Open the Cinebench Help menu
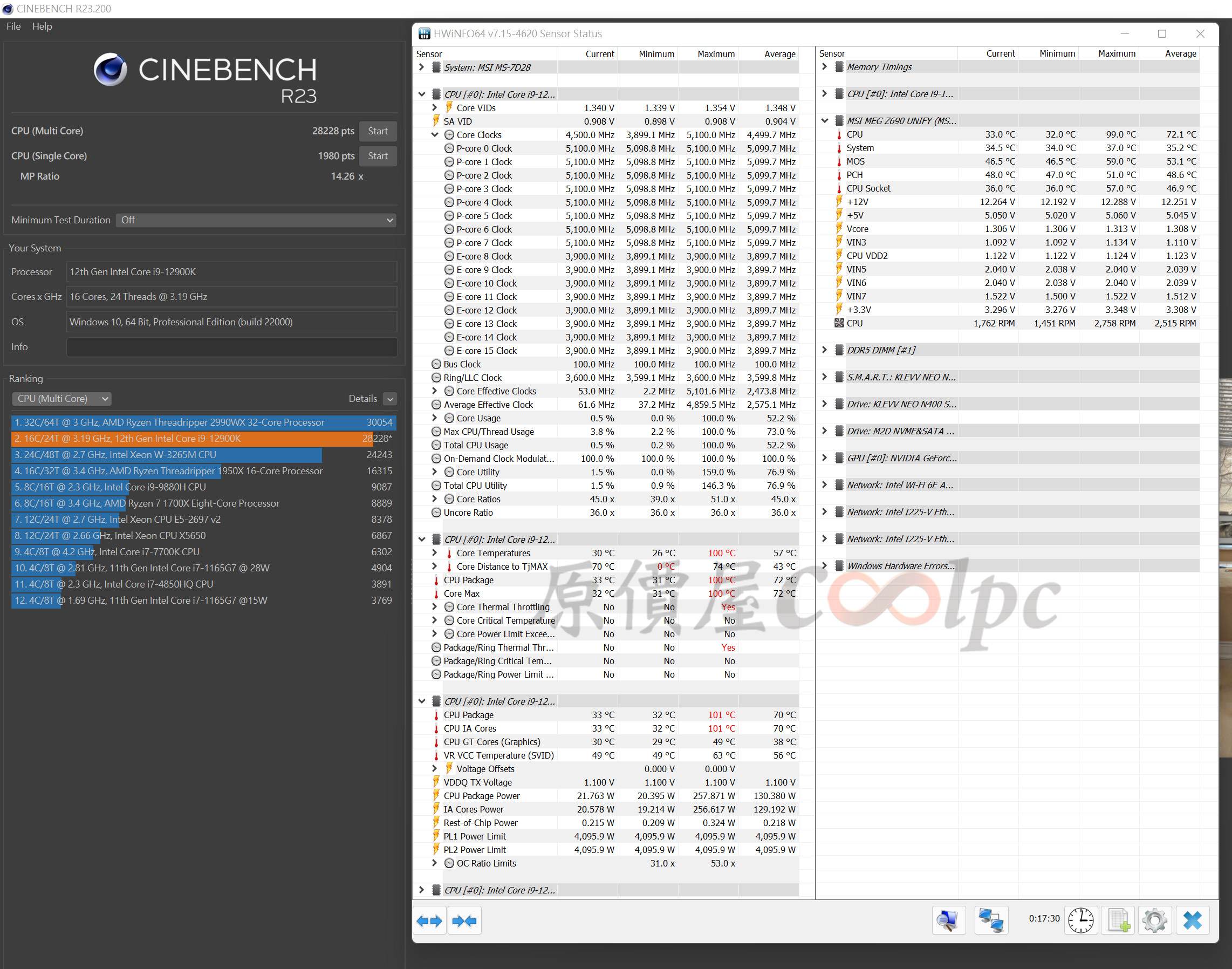 pyautogui.click(x=42, y=26)
